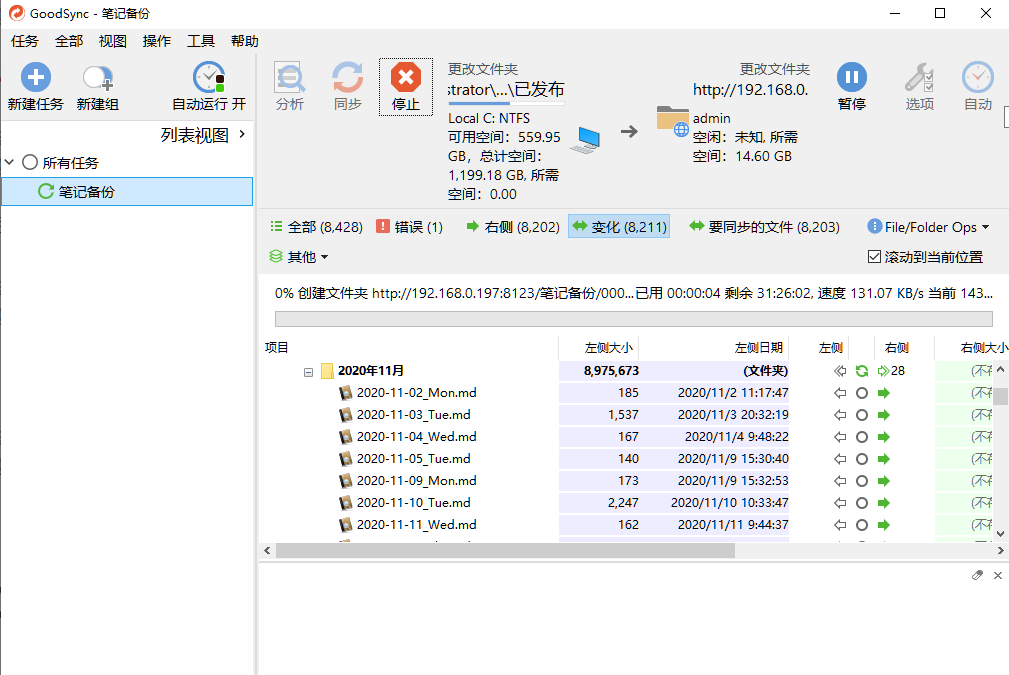Filter by 错误 (1)
1009x675 pixels.
409,227
